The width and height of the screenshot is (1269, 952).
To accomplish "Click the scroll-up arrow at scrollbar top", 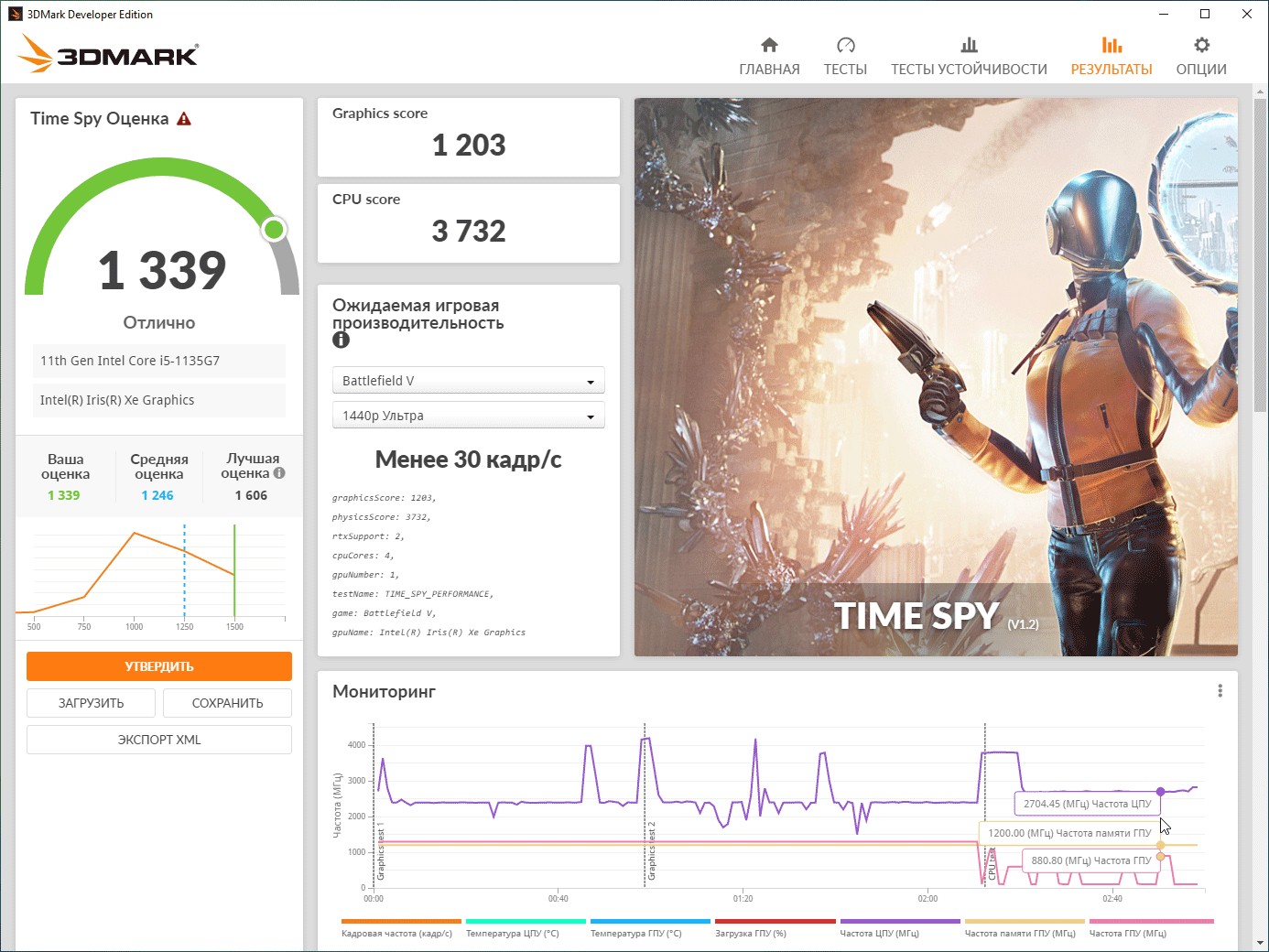I will [1261, 91].
